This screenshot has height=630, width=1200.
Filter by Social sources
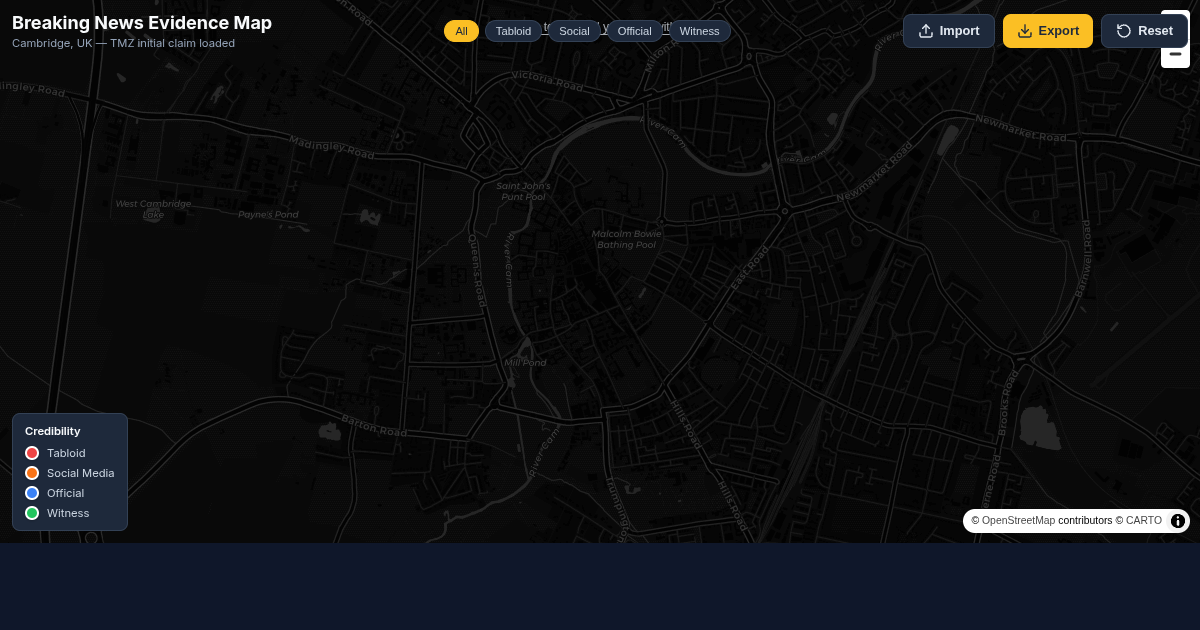[574, 31]
